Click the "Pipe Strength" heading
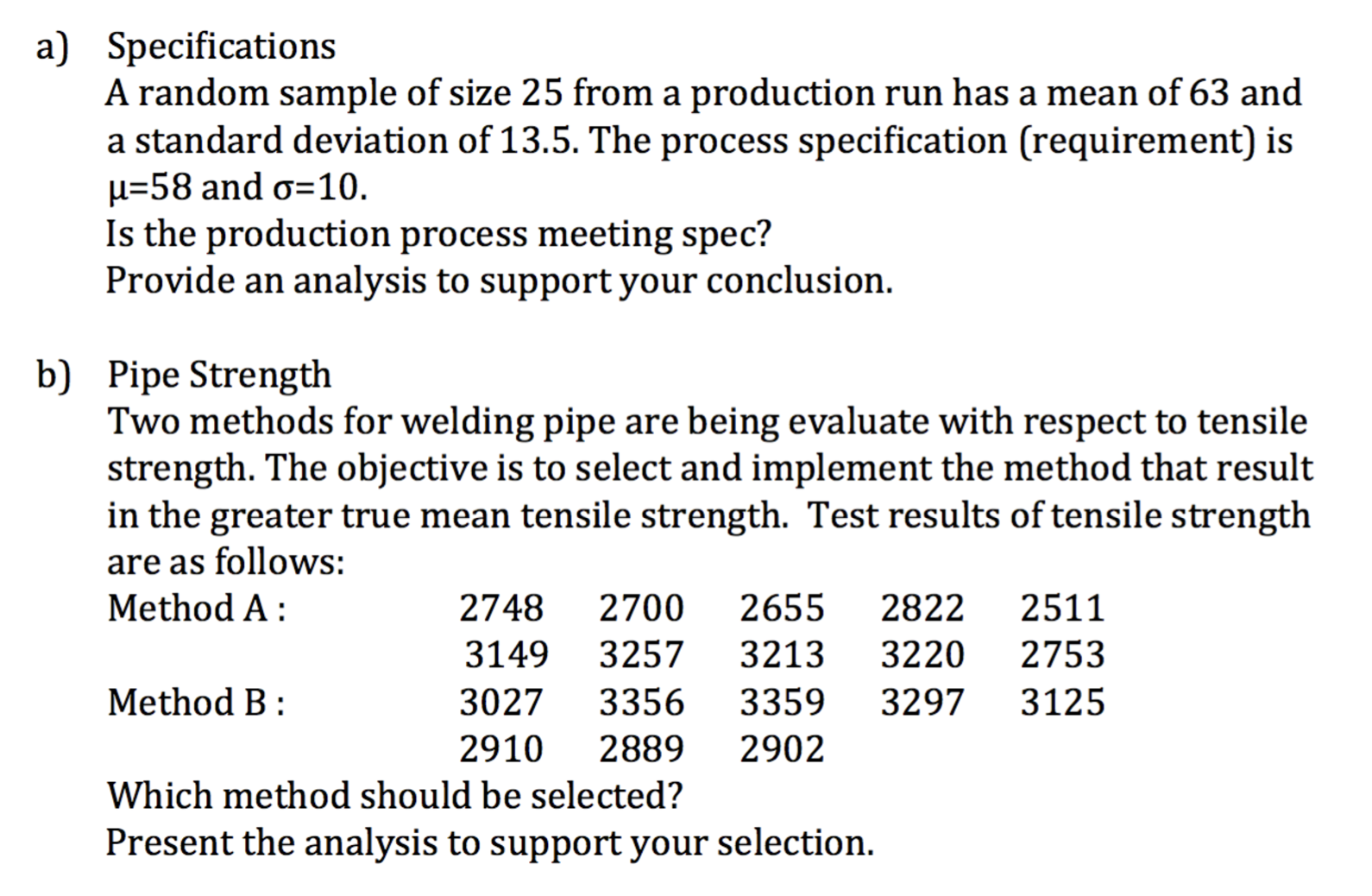Viewport: 1372px width, 896px height. 219,375
